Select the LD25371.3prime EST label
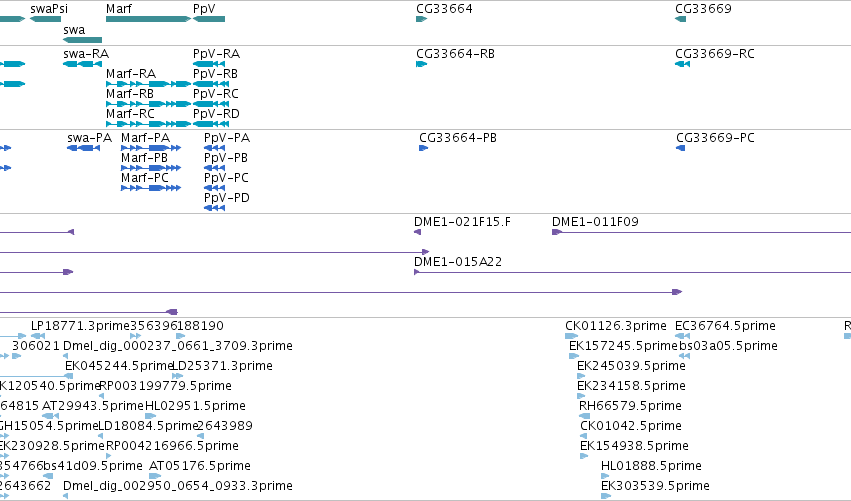 point(223,366)
